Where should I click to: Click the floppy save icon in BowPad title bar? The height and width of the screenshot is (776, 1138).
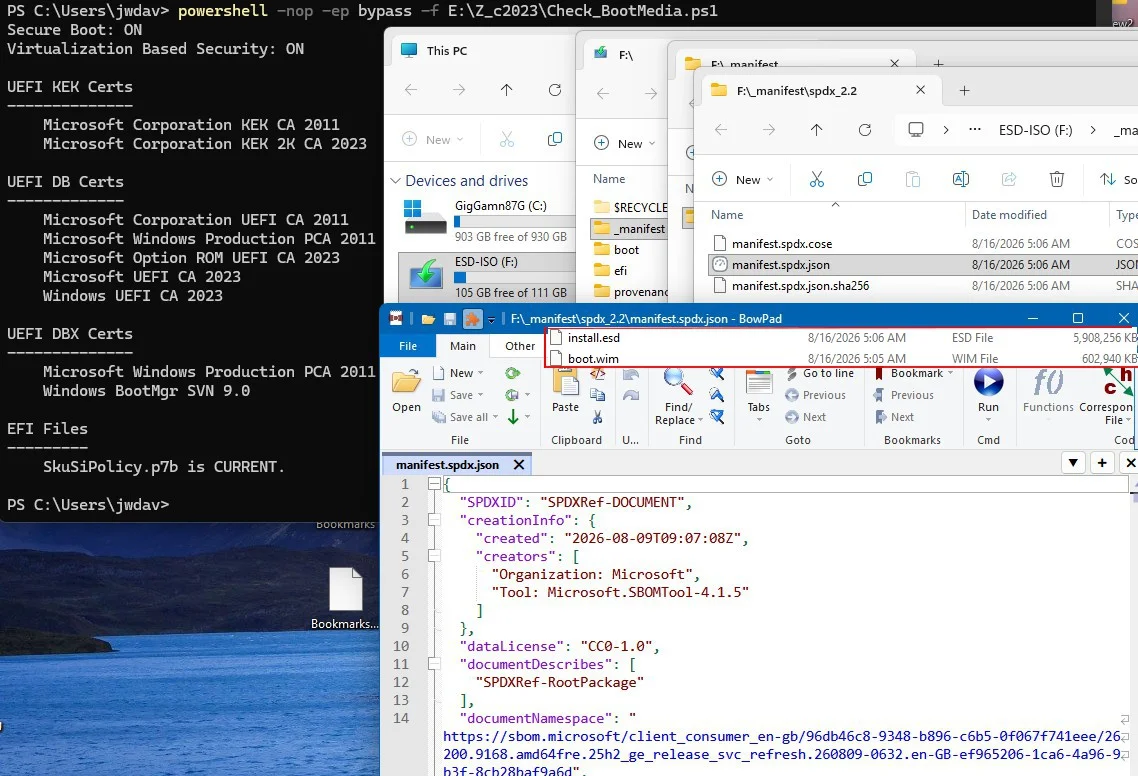click(x=449, y=319)
